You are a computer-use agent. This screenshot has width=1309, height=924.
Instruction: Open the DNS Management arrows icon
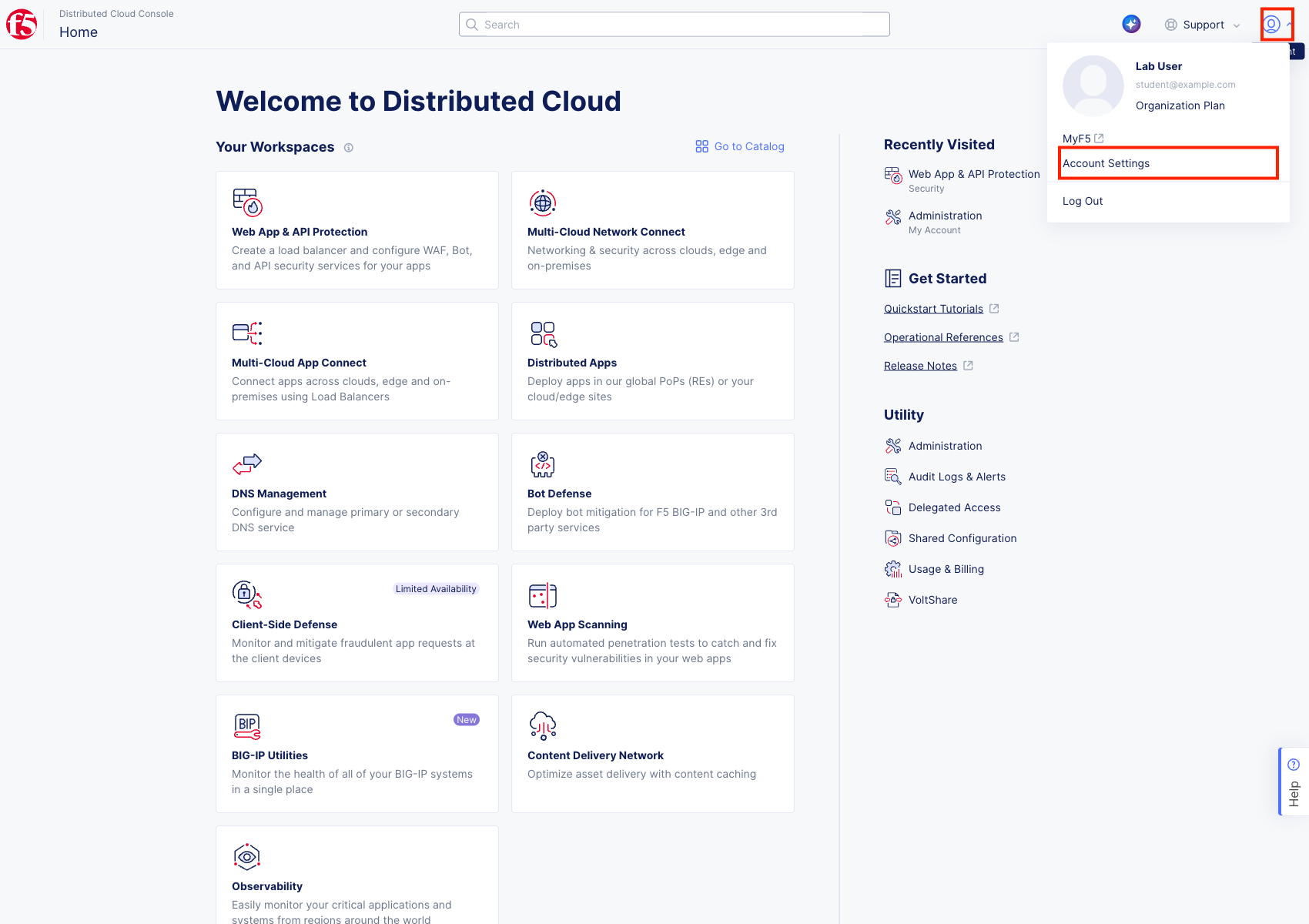(x=247, y=464)
